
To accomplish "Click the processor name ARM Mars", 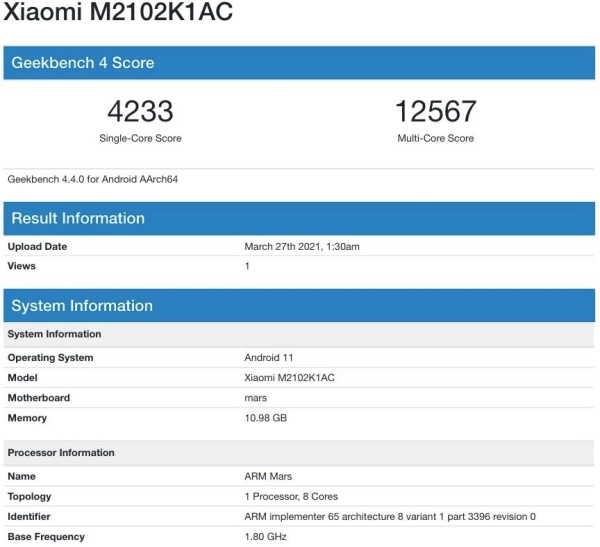I will click(268, 477).
